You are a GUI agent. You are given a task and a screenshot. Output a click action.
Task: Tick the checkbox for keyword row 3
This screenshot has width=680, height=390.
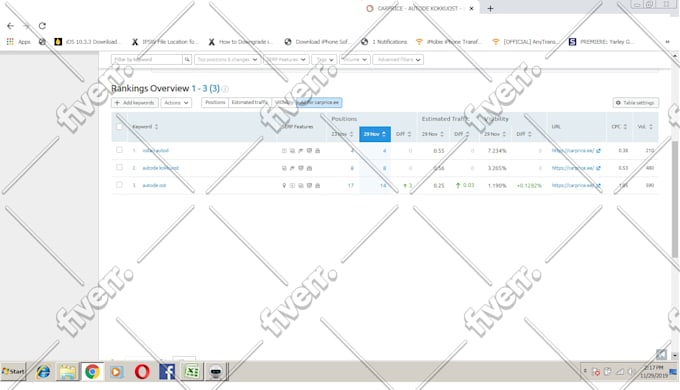pos(119,184)
